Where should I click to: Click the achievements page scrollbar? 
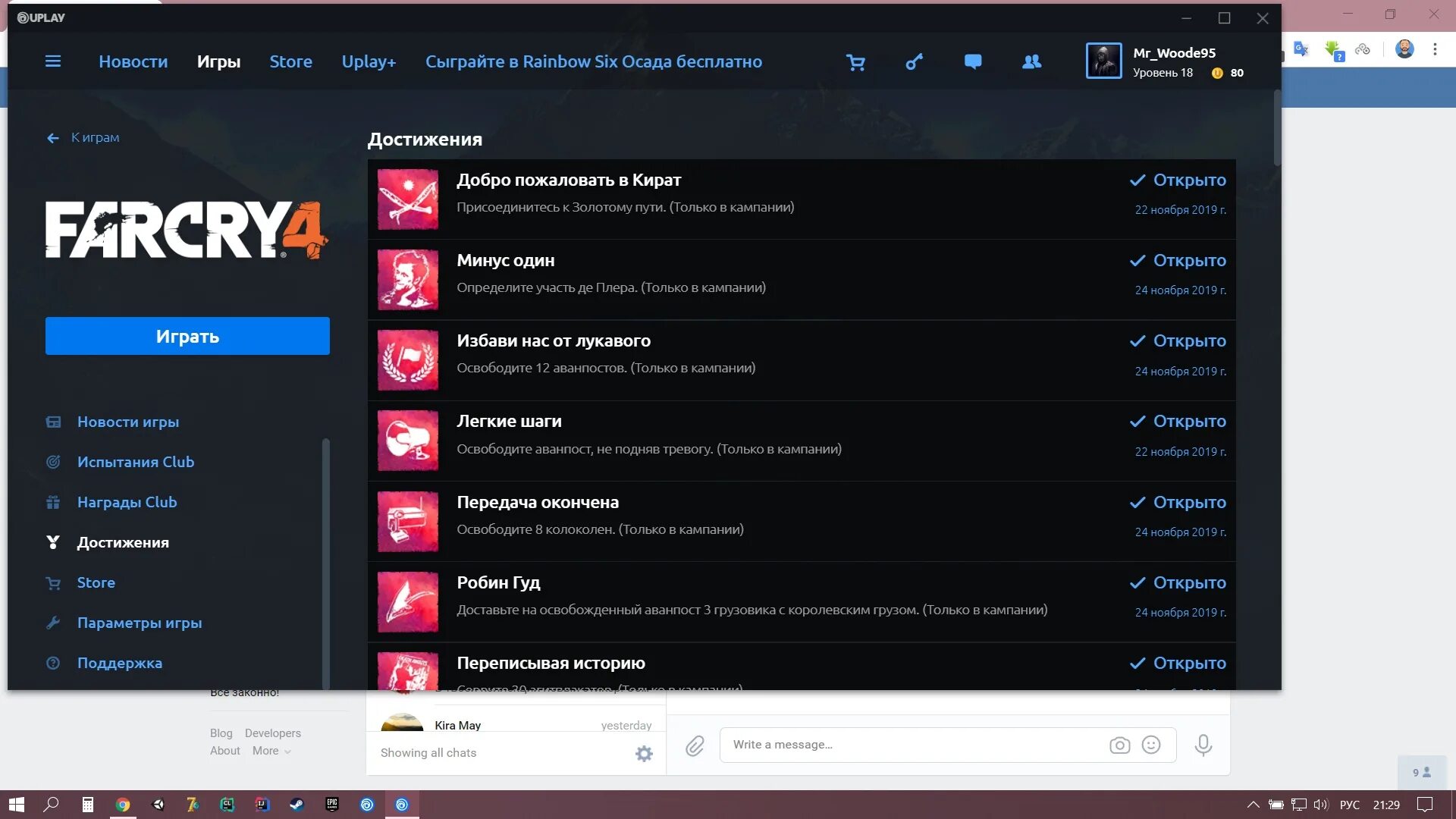(1277, 127)
